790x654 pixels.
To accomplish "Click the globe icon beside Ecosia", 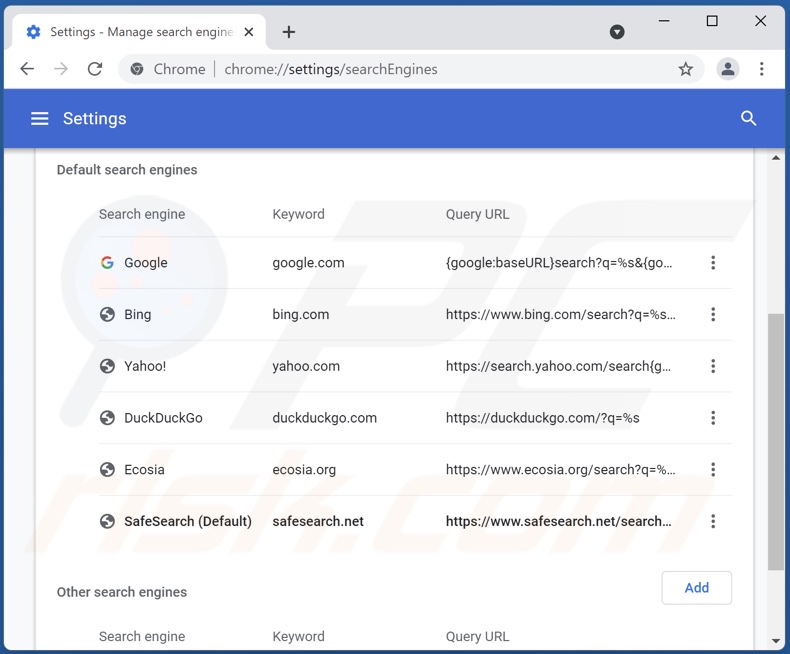I will pos(107,470).
